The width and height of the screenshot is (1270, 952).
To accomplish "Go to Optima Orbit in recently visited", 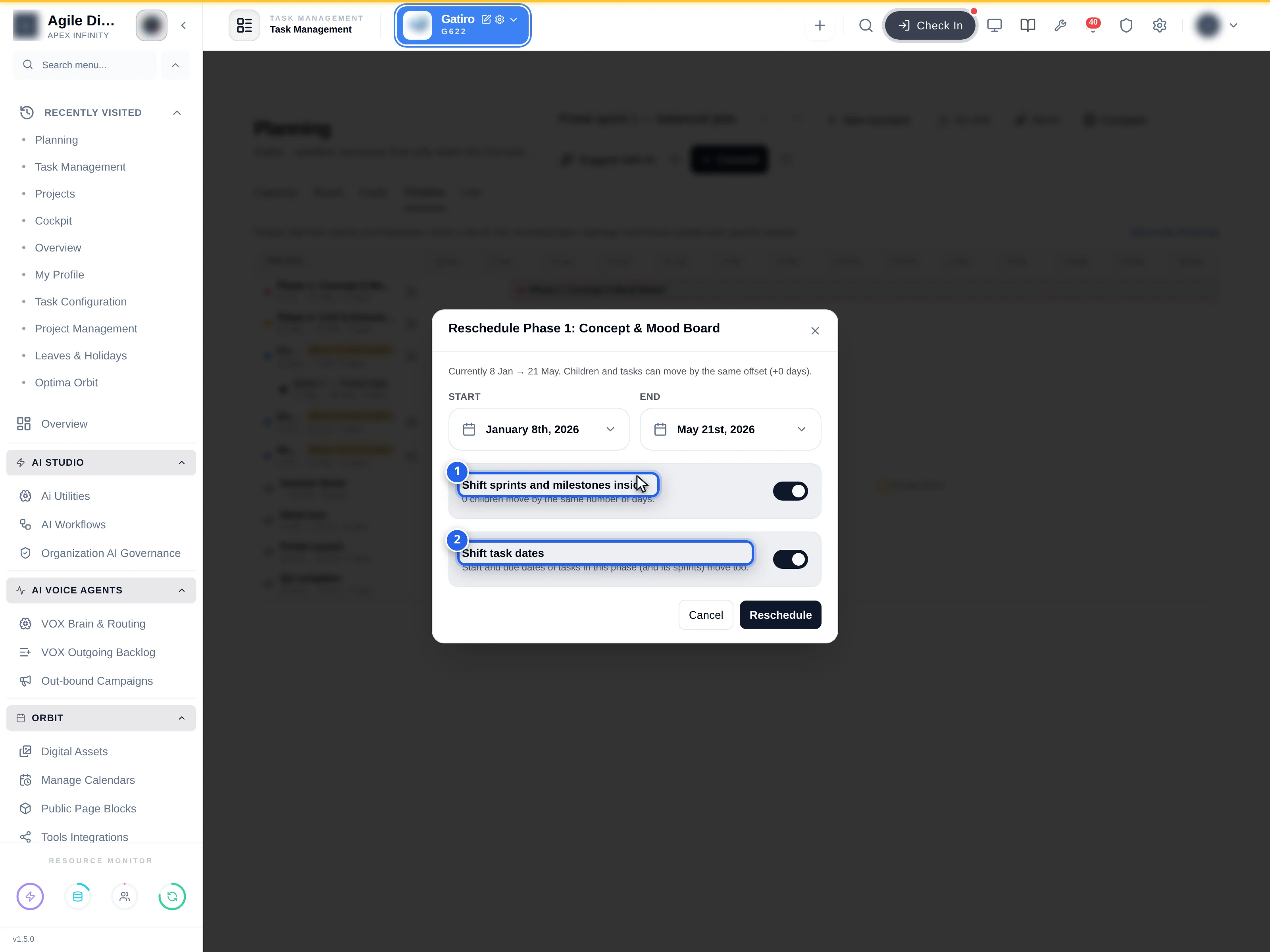I will [x=66, y=383].
